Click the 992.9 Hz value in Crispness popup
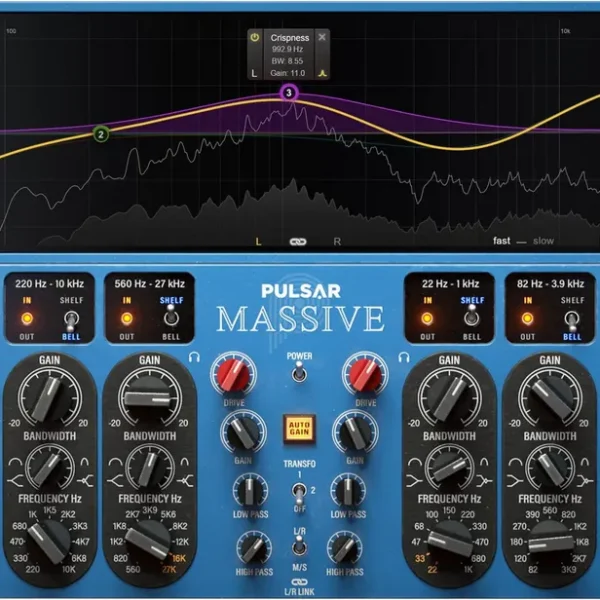 tap(287, 49)
